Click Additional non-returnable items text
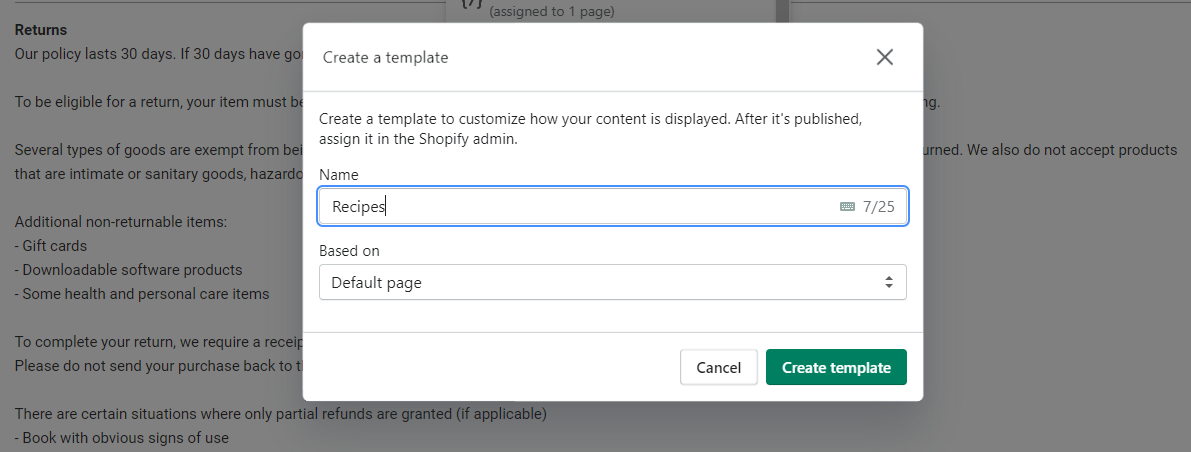The image size is (1191, 452). point(121,221)
